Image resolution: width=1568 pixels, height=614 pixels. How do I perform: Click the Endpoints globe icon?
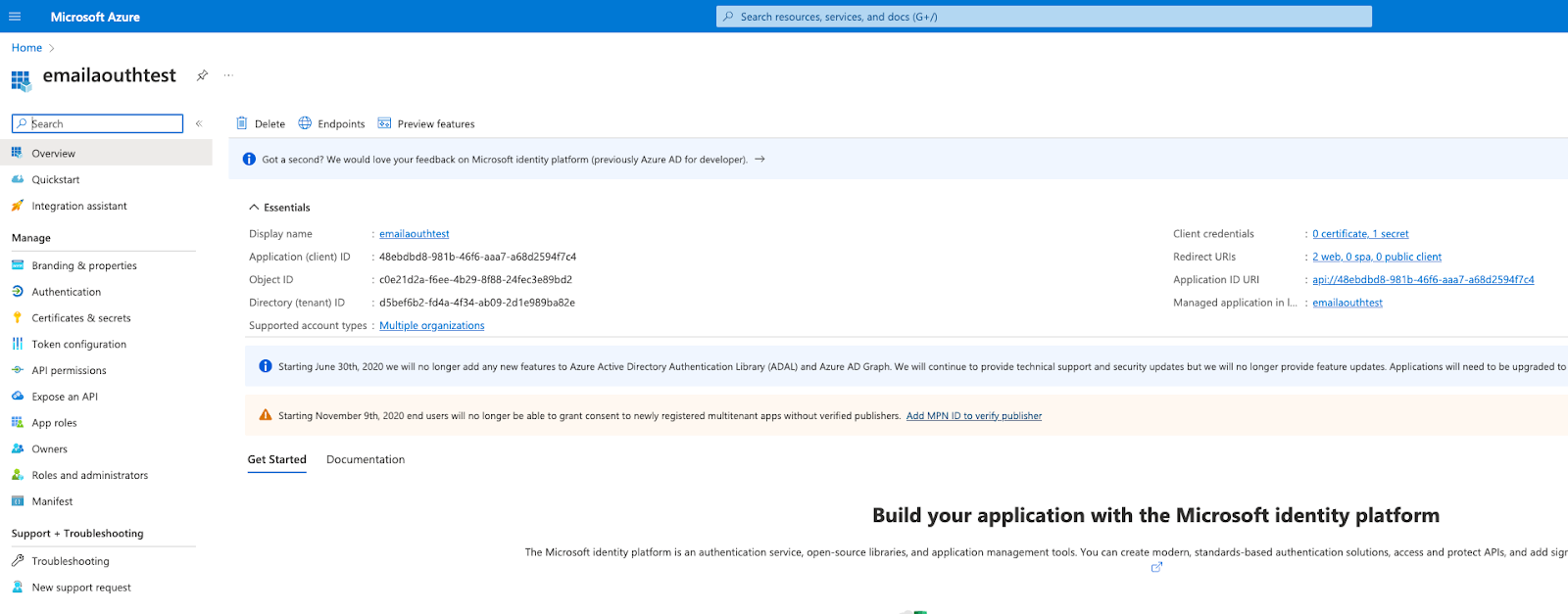[x=305, y=123]
